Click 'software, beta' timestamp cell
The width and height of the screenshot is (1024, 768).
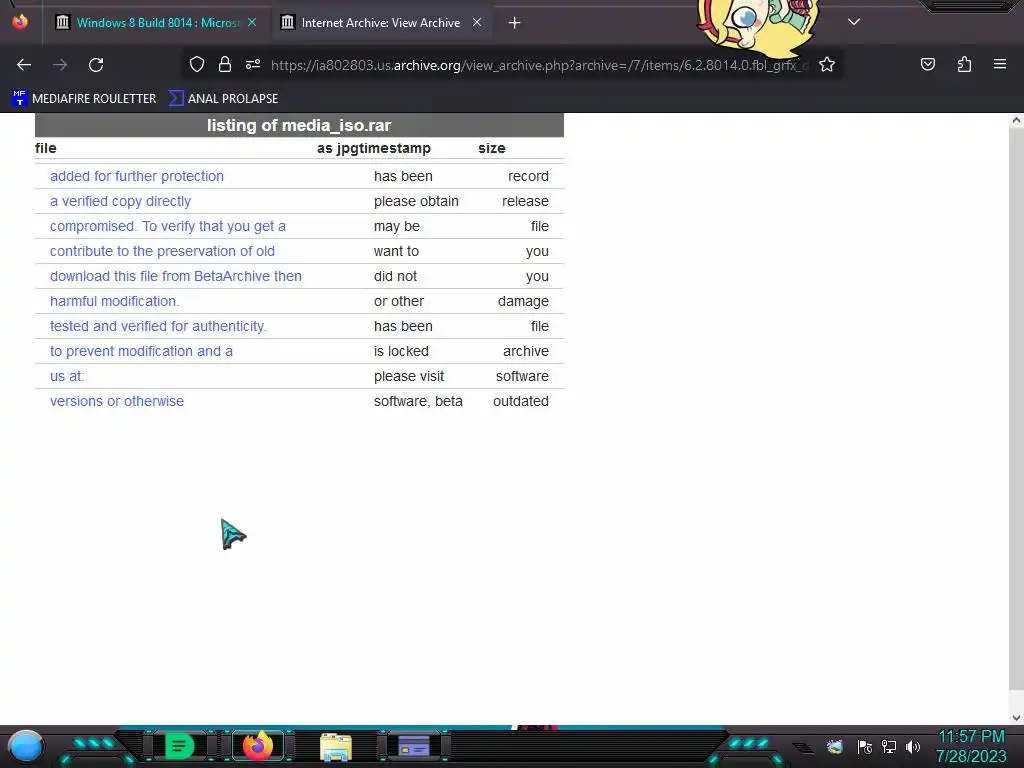click(418, 401)
